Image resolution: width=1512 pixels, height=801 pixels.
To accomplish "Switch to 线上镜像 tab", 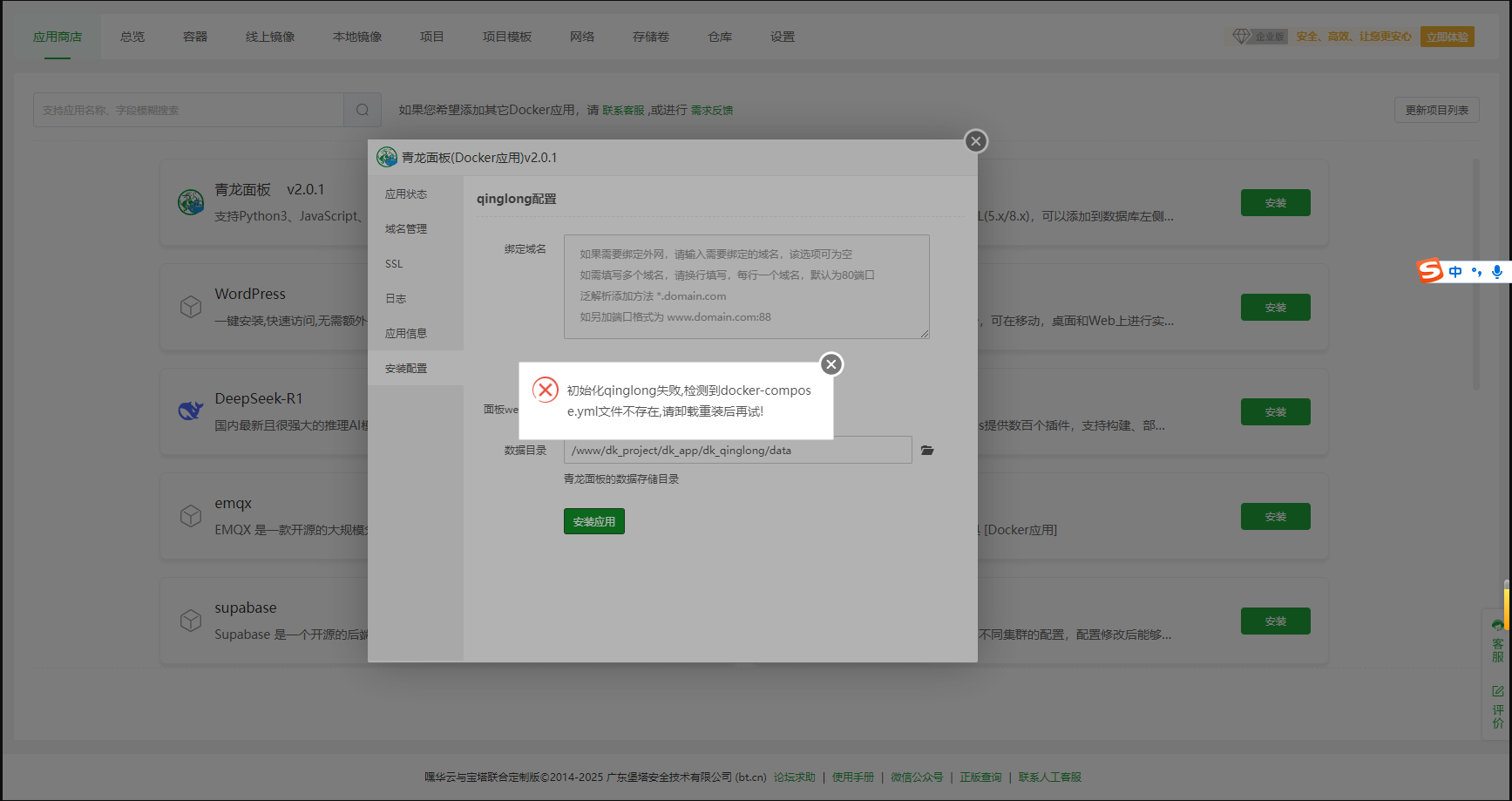I will point(270,37).
